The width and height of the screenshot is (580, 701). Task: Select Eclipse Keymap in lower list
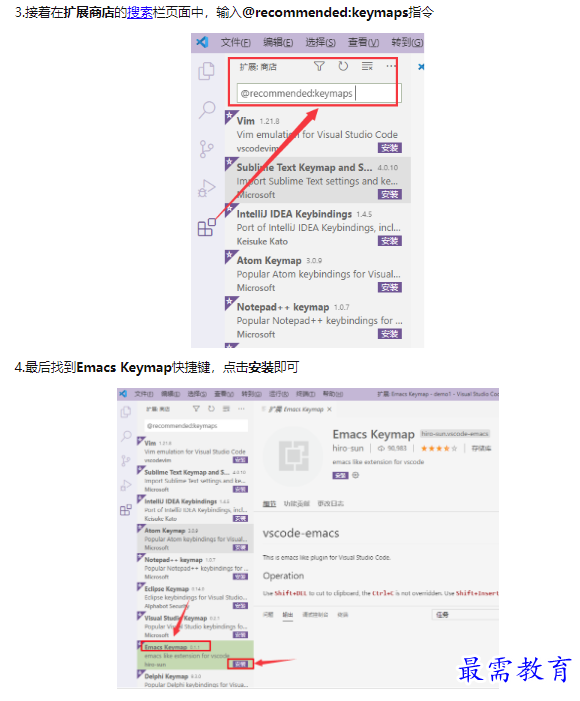coord(166,589)
